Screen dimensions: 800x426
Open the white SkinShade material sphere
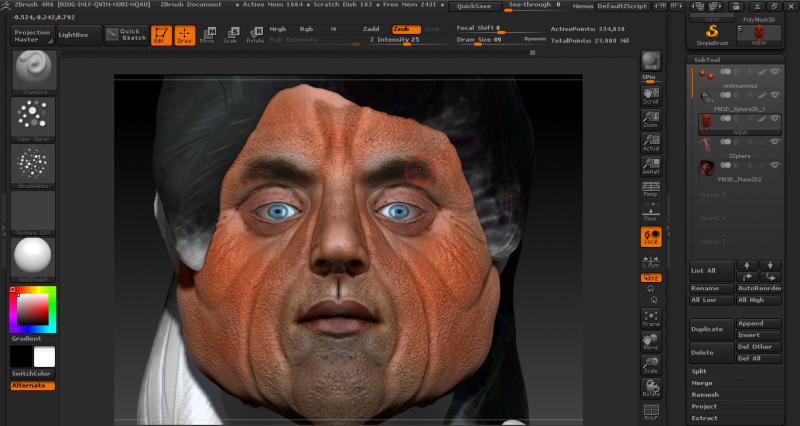pyautogui.click(x=33, y=259)
